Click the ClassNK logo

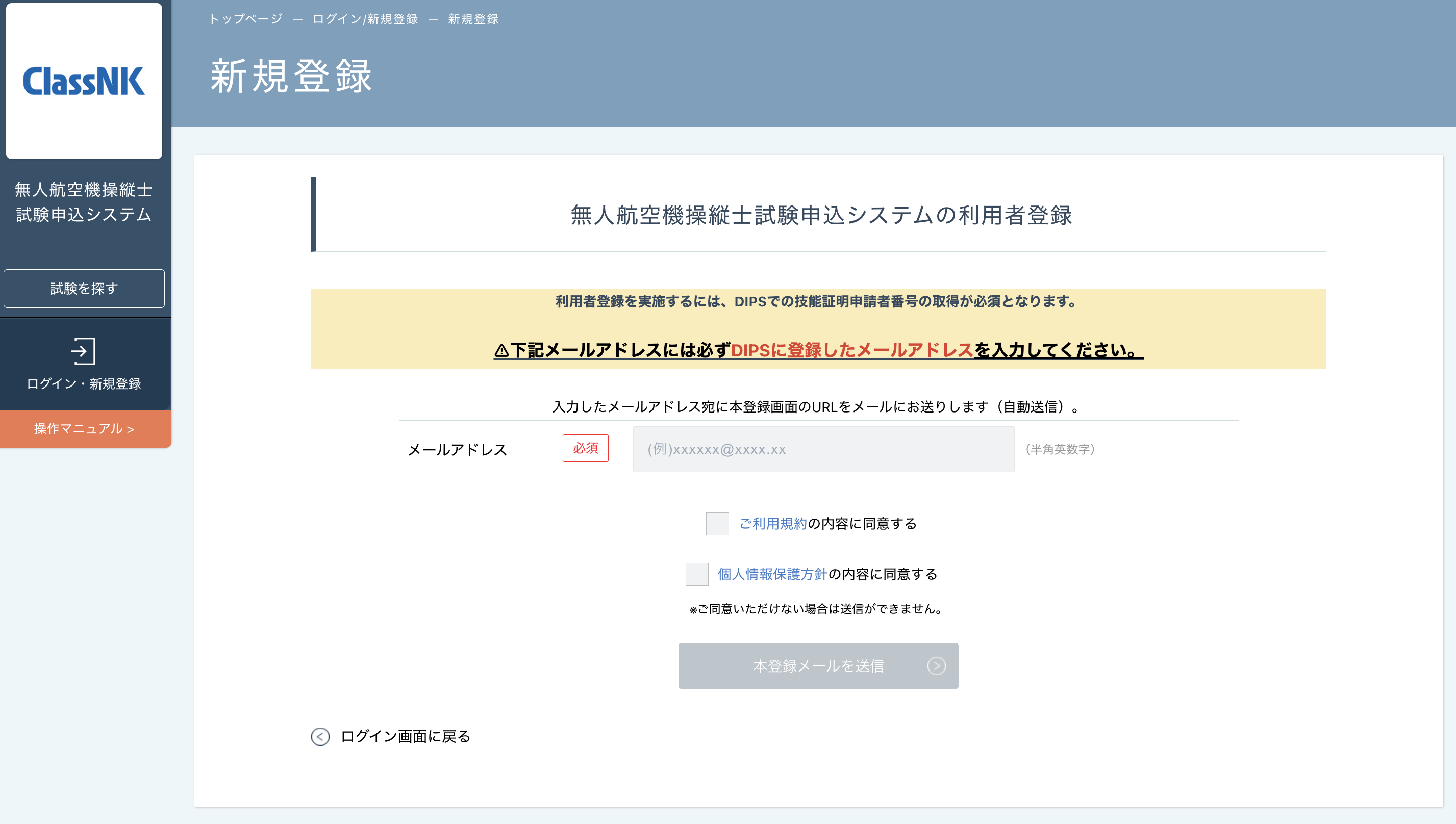[84, 81]
